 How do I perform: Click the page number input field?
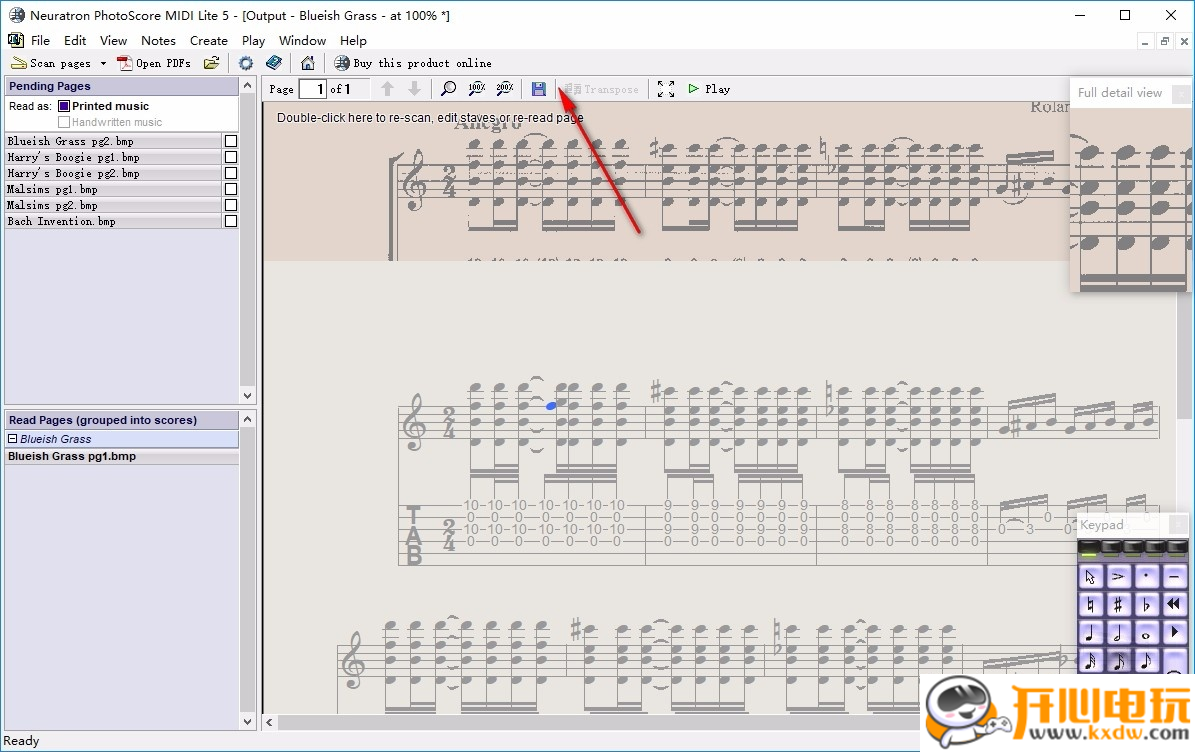[x=313, y=89]
